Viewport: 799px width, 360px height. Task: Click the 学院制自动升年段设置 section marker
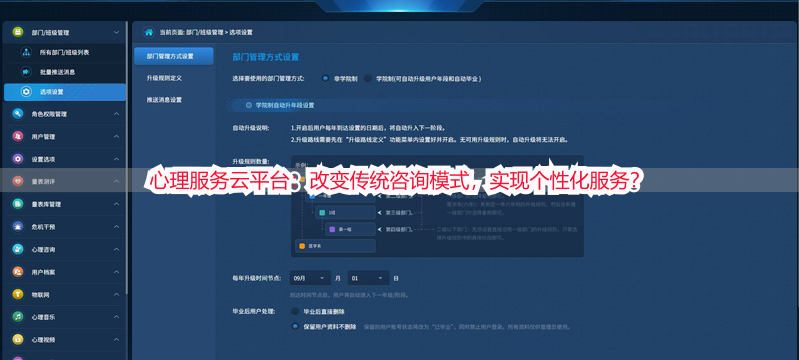pos(249,105)
